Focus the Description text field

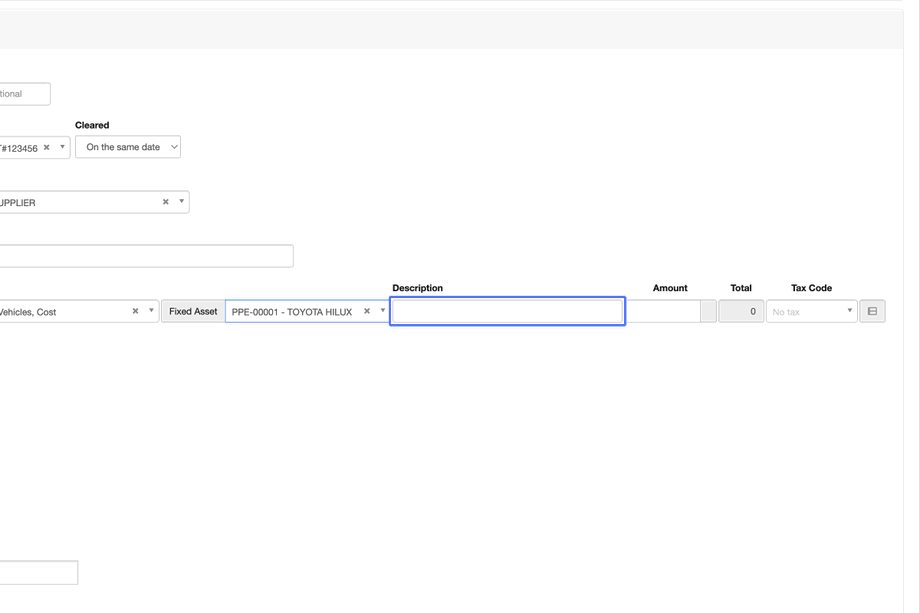pos(507,311)
